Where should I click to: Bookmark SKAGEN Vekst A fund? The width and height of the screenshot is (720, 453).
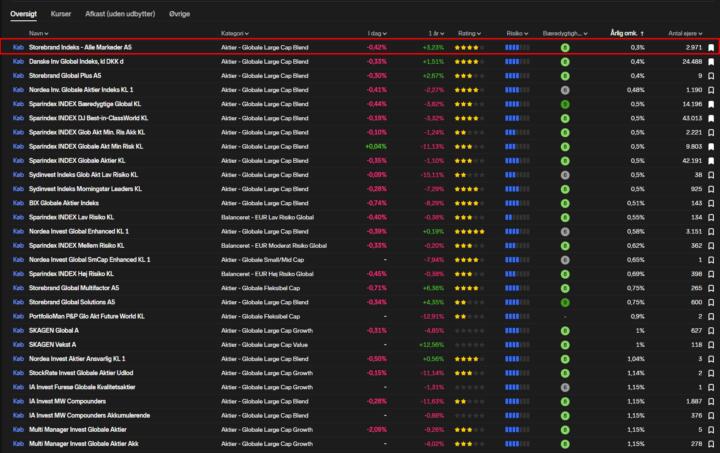[x=711, y=345]
